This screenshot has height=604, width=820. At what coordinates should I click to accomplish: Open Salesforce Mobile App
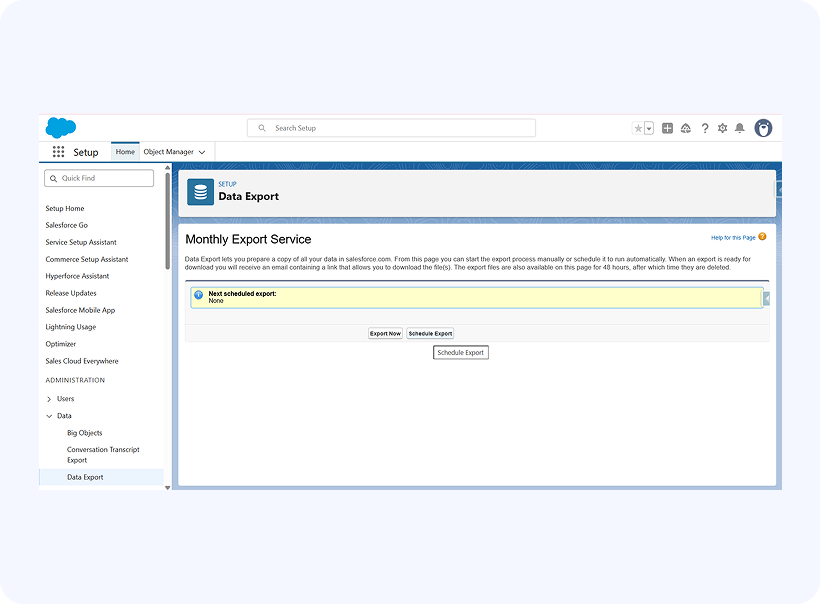point(80,310)
